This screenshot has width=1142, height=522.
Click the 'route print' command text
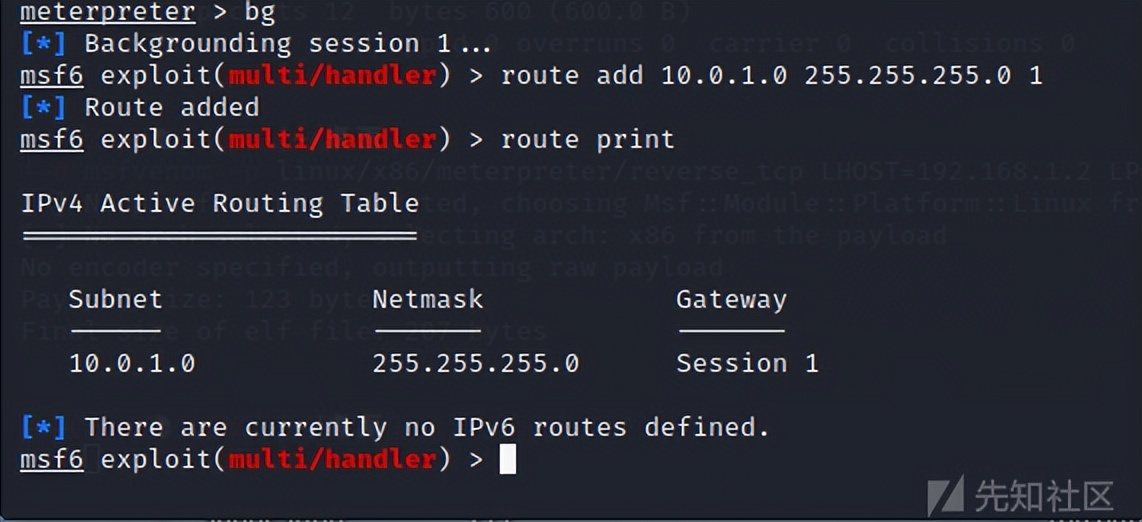[587, 139]
